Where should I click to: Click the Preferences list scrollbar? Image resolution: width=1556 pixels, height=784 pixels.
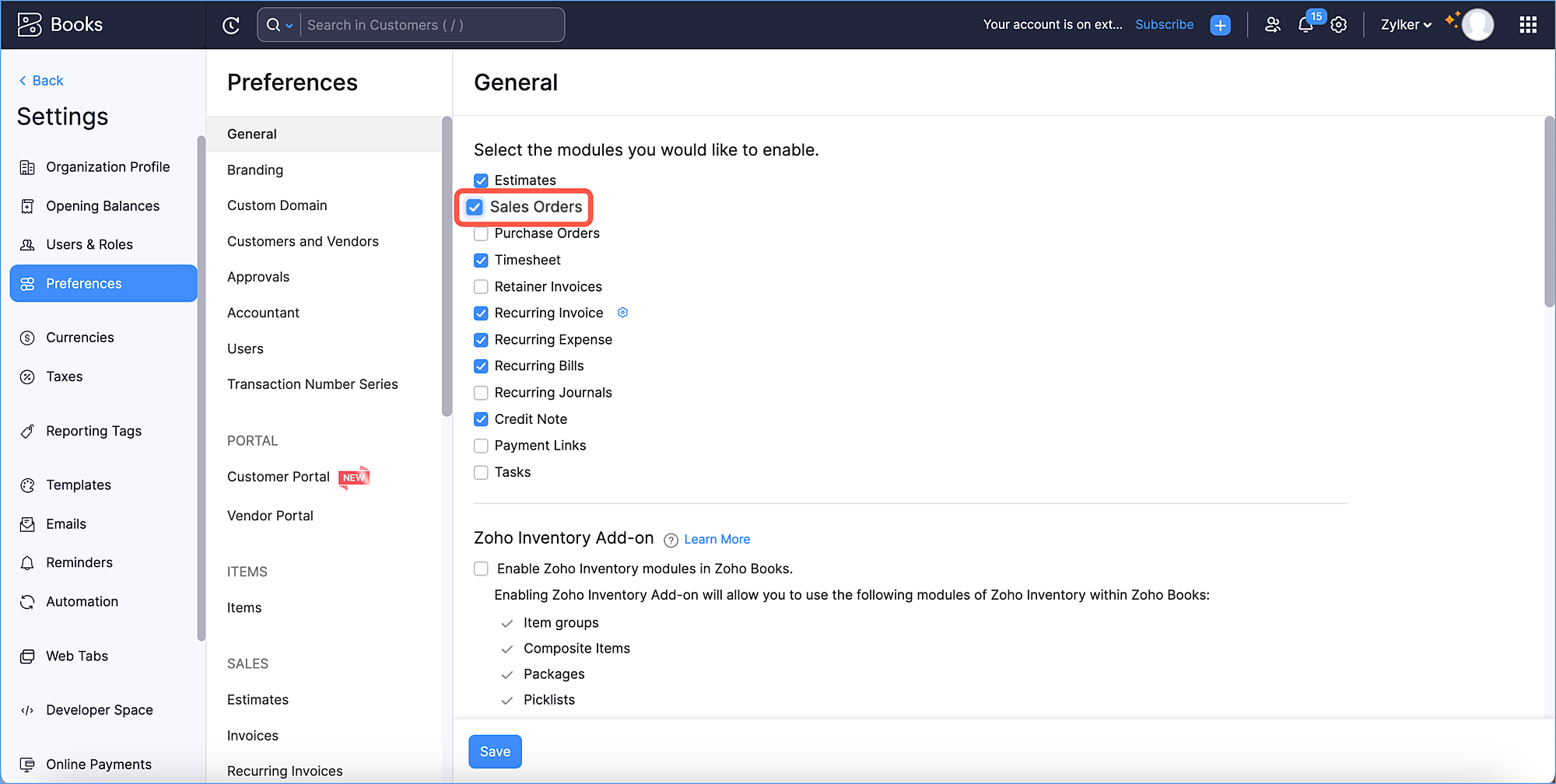pyautogui.click(x=447, y=266)
